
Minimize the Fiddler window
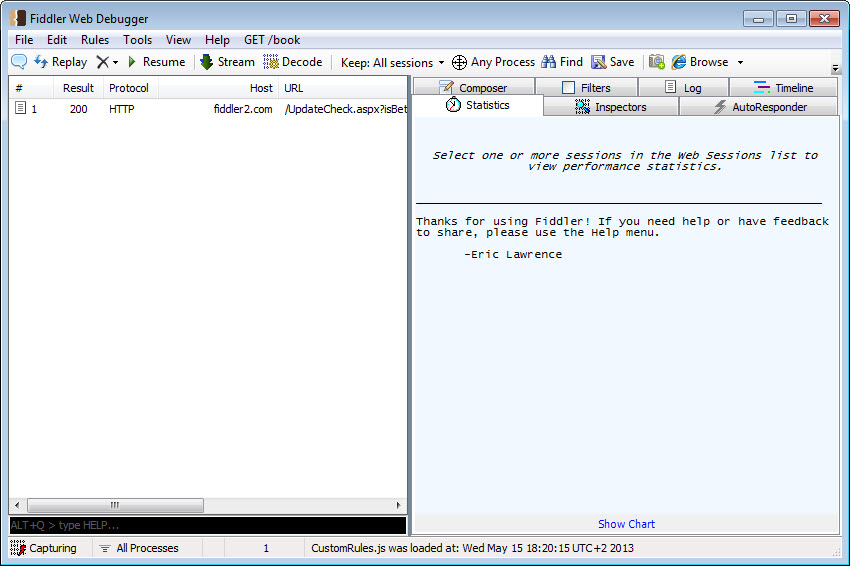click(758, 19)
